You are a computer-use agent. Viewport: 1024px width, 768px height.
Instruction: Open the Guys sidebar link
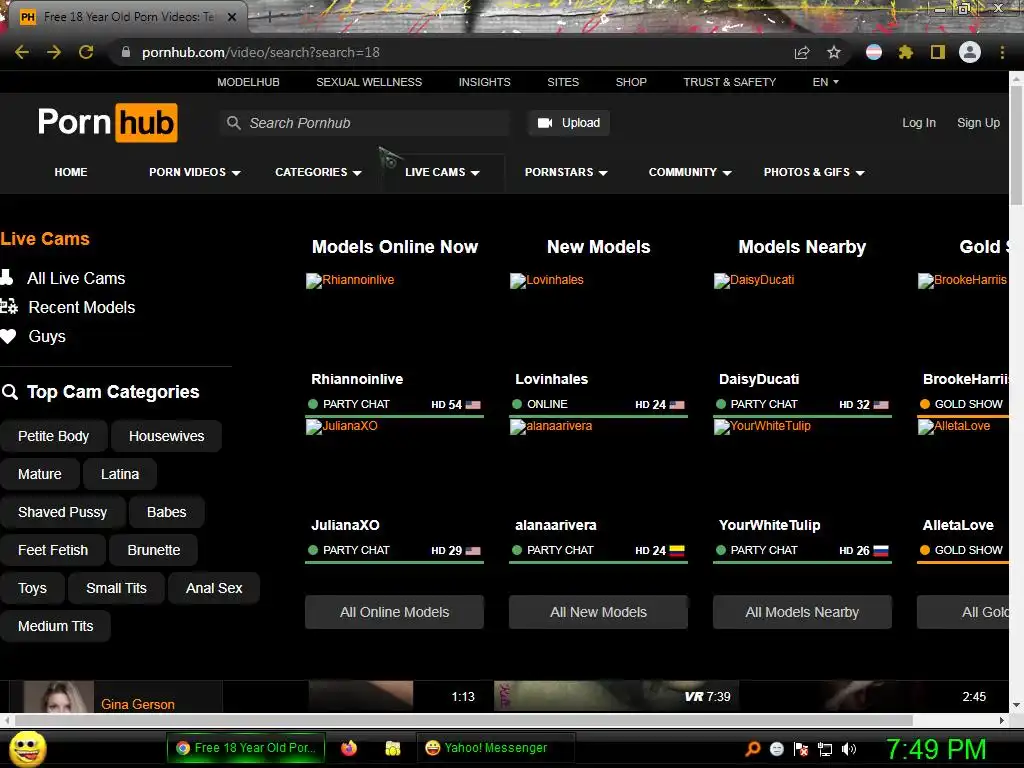47,336
